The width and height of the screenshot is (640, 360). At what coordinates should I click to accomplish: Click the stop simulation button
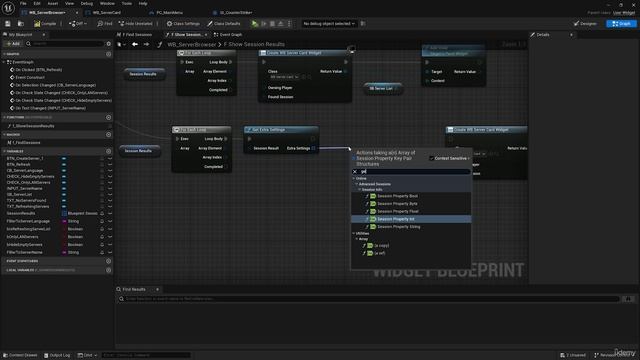(x=272, y=24)
